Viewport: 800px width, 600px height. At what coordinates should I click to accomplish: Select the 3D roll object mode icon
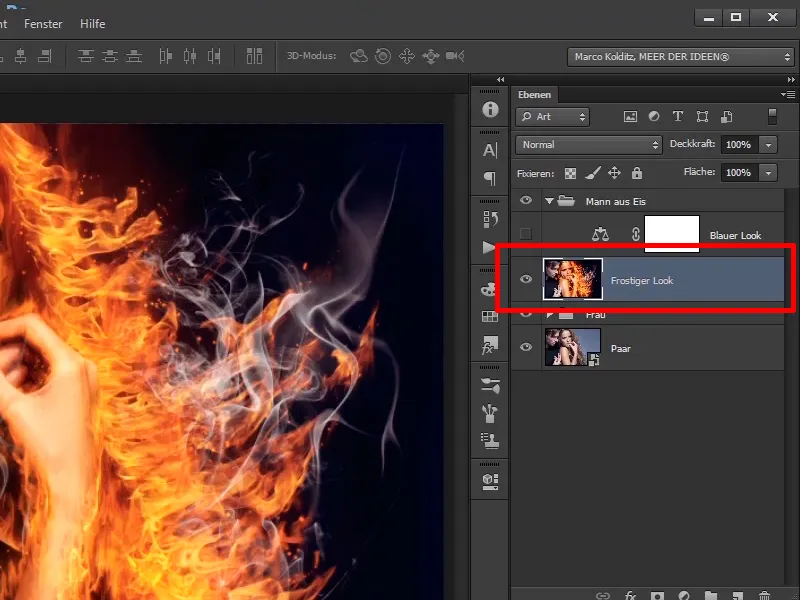(383, 56)
